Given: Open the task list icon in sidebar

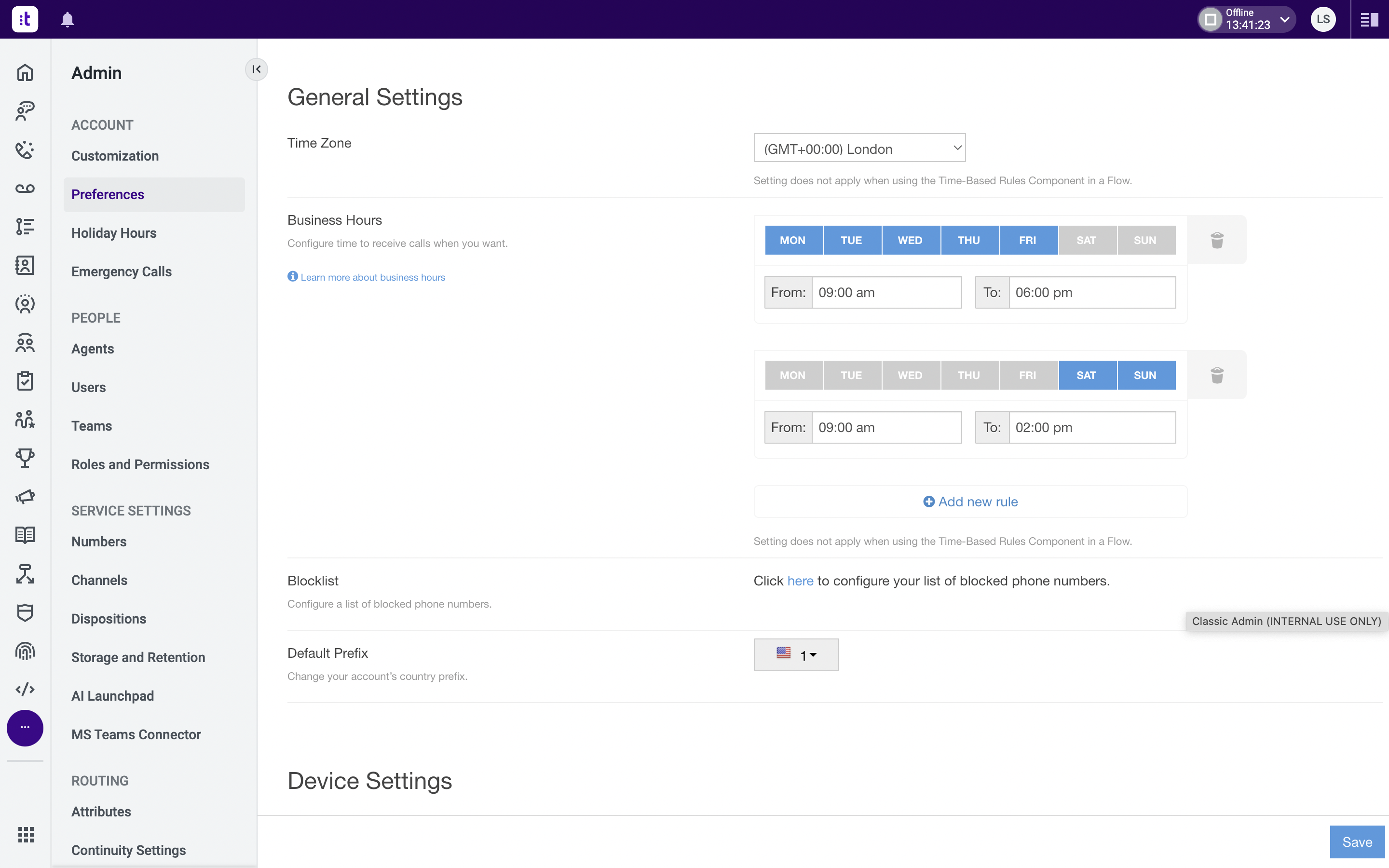Looking at the screenshot, I should 25,227.
